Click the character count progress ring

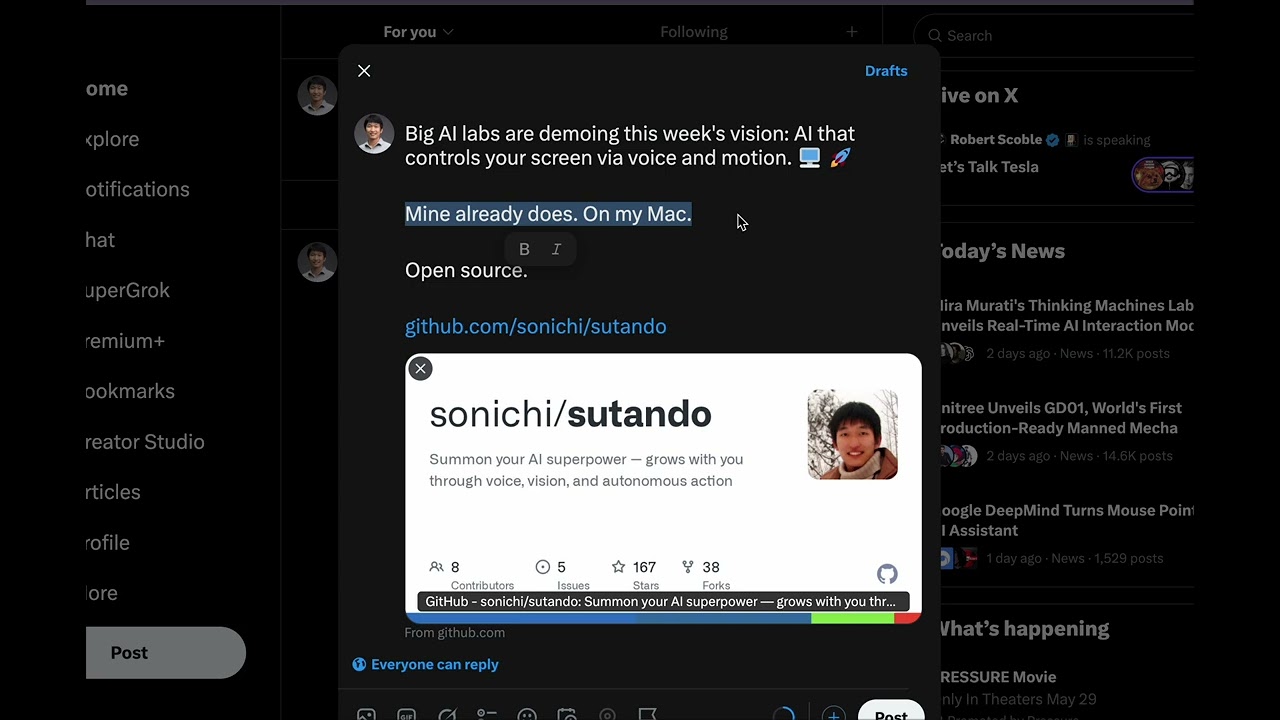[x=784, y=714]
